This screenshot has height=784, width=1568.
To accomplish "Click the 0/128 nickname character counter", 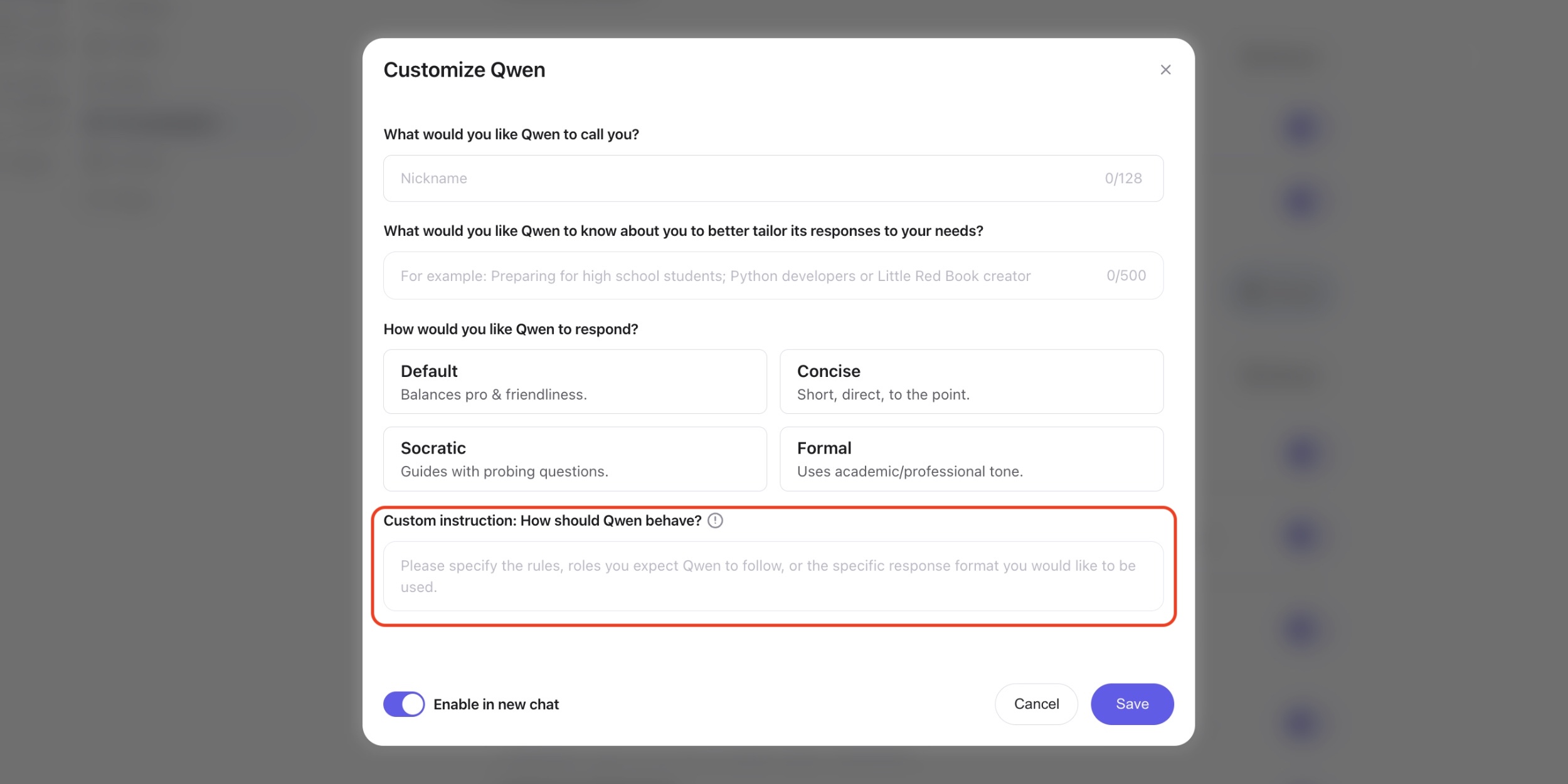I will pyautogui.click(x=1123, y=178).
